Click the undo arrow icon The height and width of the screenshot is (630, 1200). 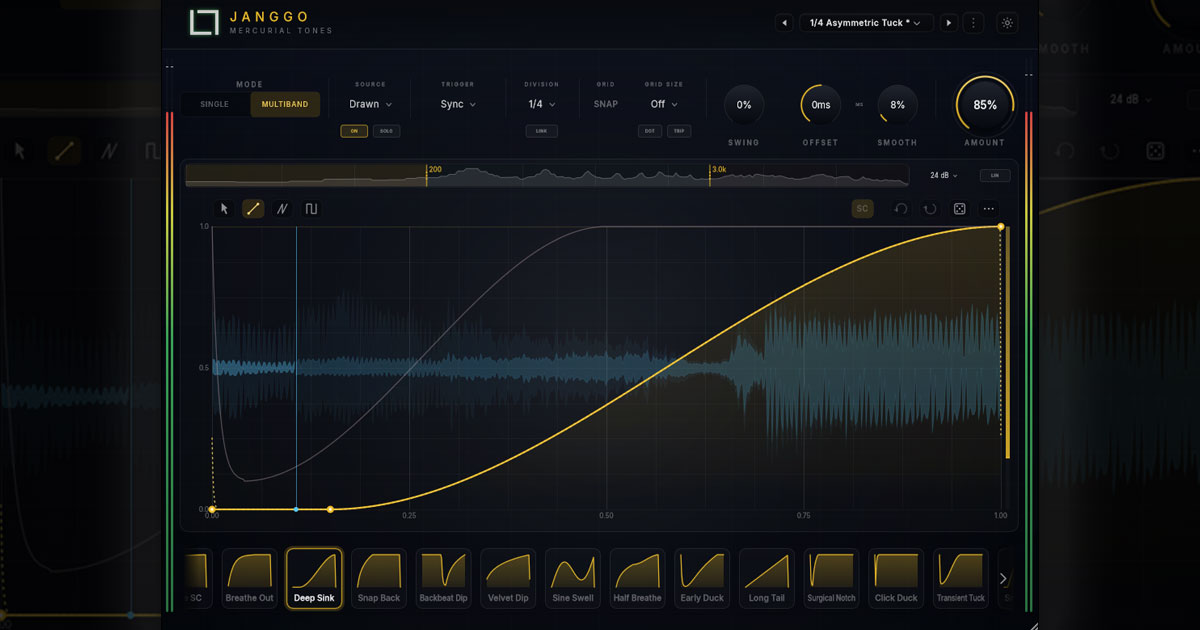(x=901, y=209)
